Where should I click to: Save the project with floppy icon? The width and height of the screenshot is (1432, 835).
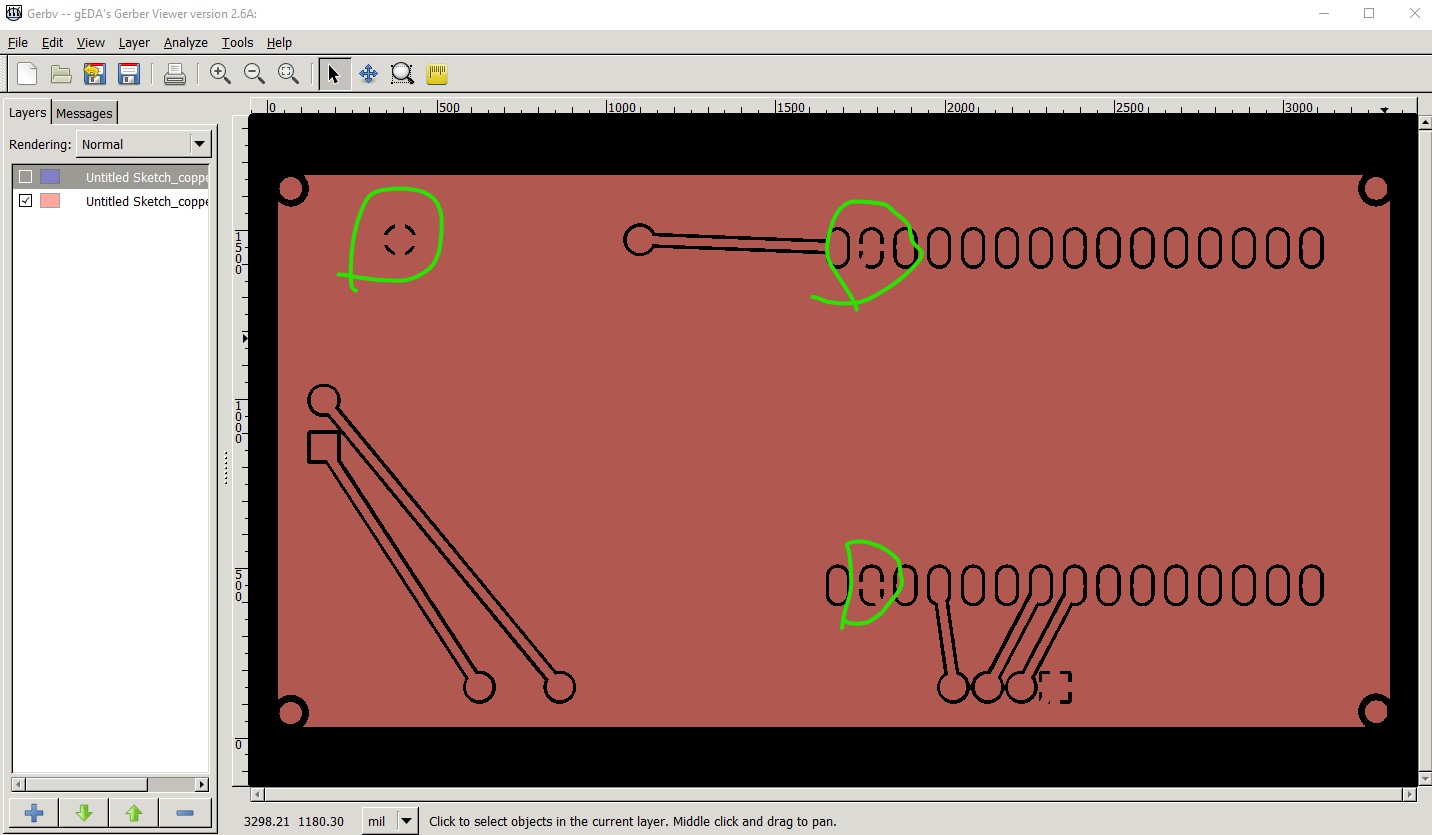click(128, 74)
